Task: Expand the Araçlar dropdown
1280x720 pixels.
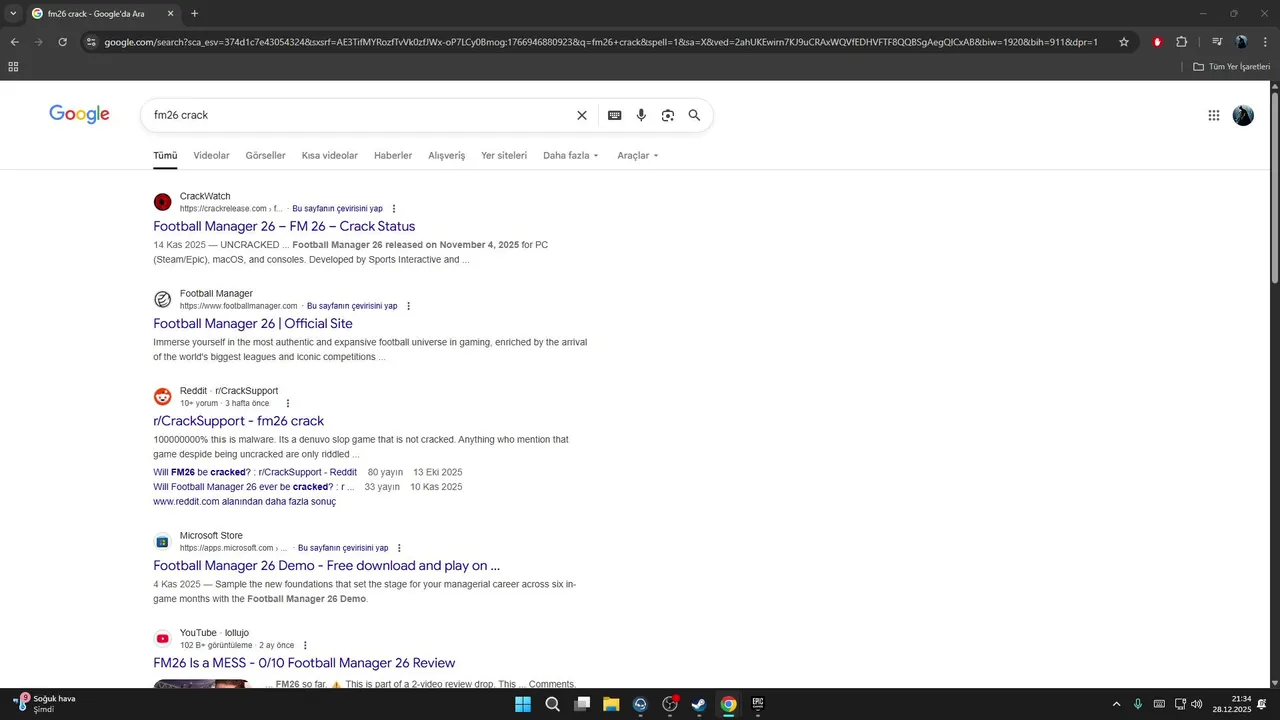Action: [x=638, y=156]
